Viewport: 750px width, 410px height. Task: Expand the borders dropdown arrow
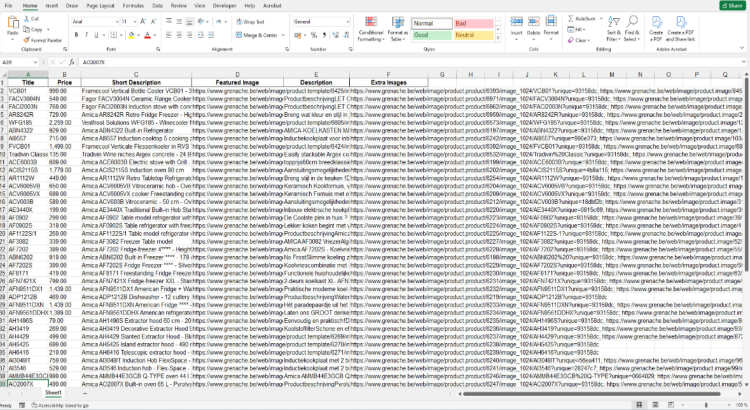coord(121,35)
